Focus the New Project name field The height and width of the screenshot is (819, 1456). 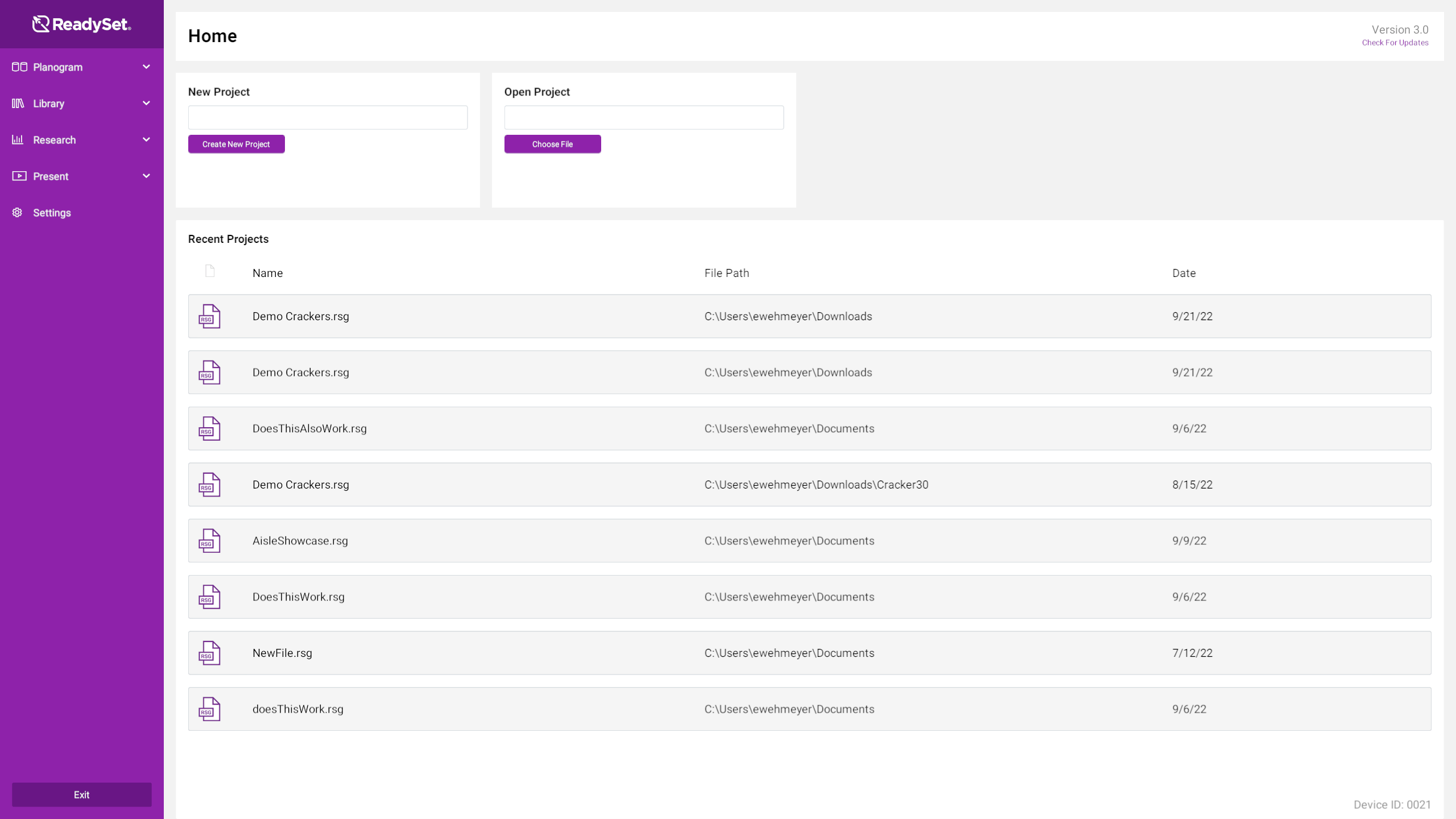pos(328,118)
